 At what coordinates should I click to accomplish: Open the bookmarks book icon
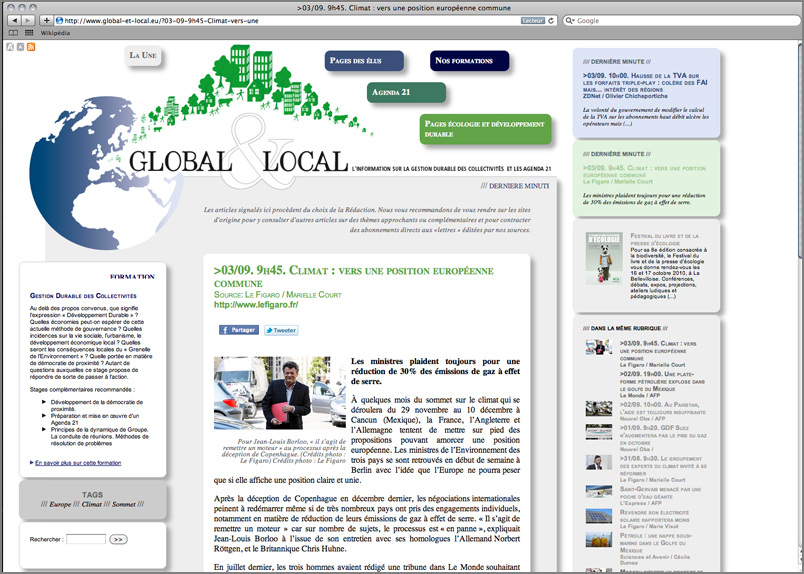click(13, 33)
